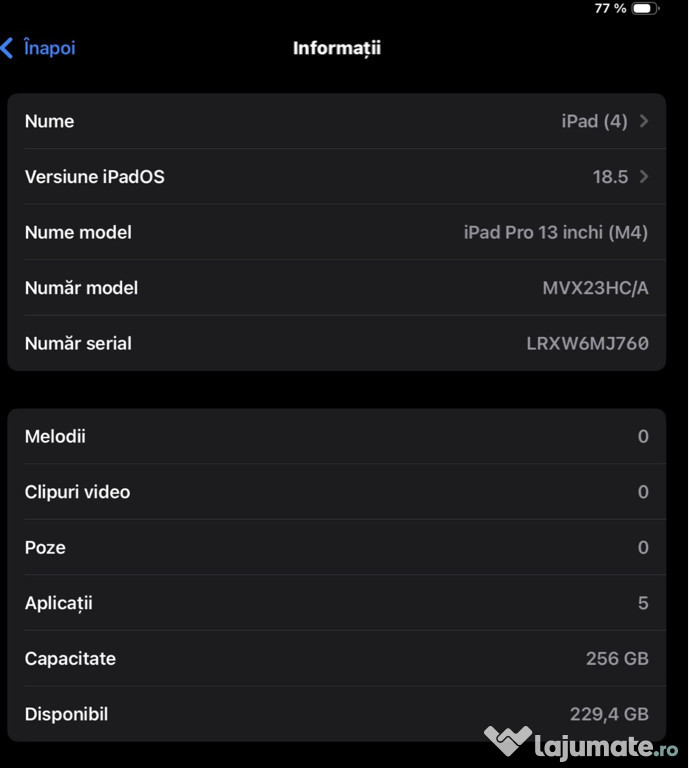Screen dimensions: 689x768
Task: Tap the blue back arrow icon
Action: click(x=7, y=48)
